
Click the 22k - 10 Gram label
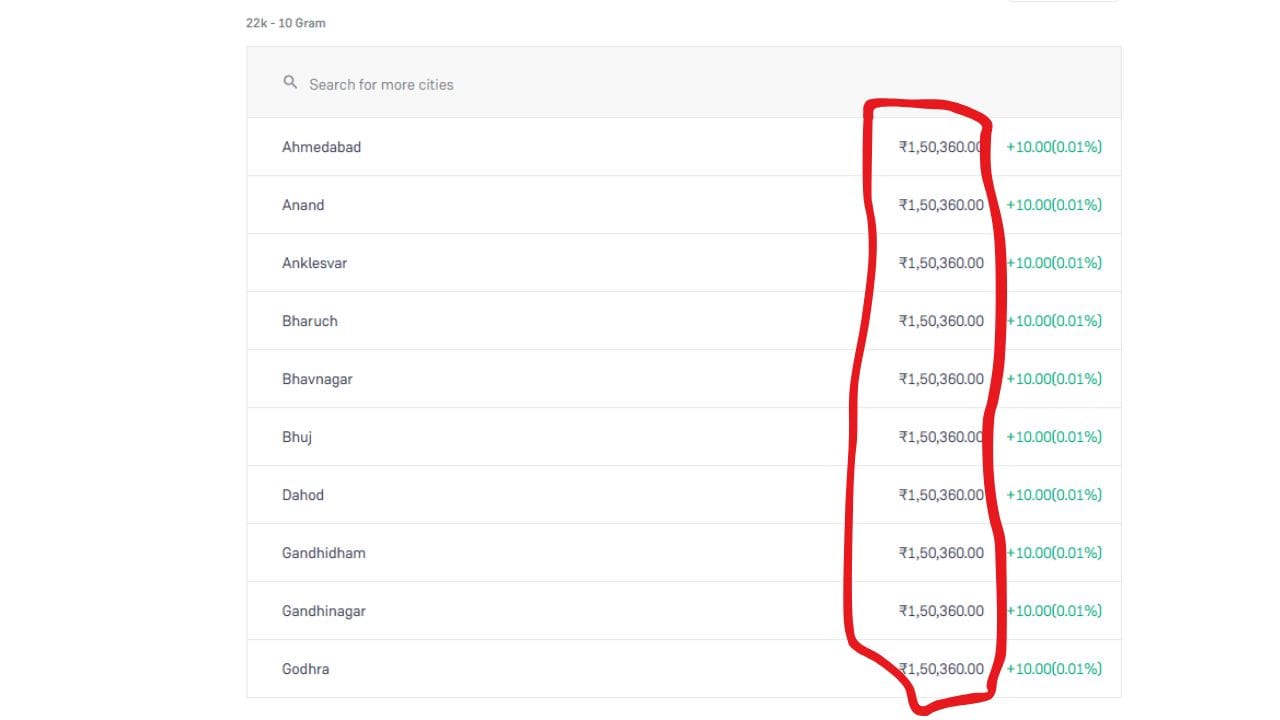286,23
